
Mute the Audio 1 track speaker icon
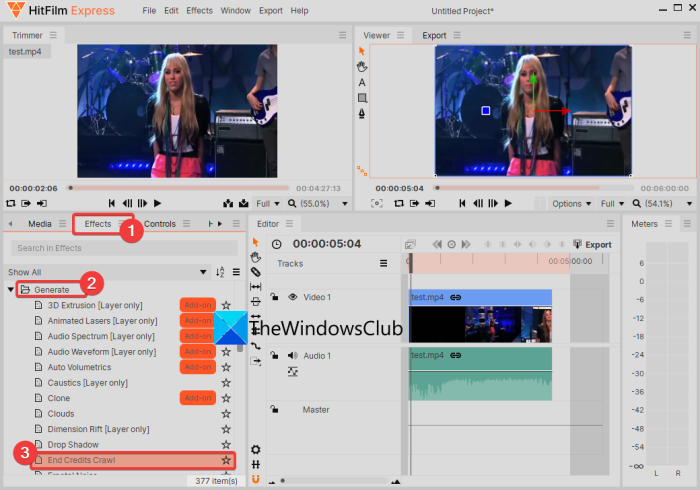pyautogui.click(x=293, y=356)
